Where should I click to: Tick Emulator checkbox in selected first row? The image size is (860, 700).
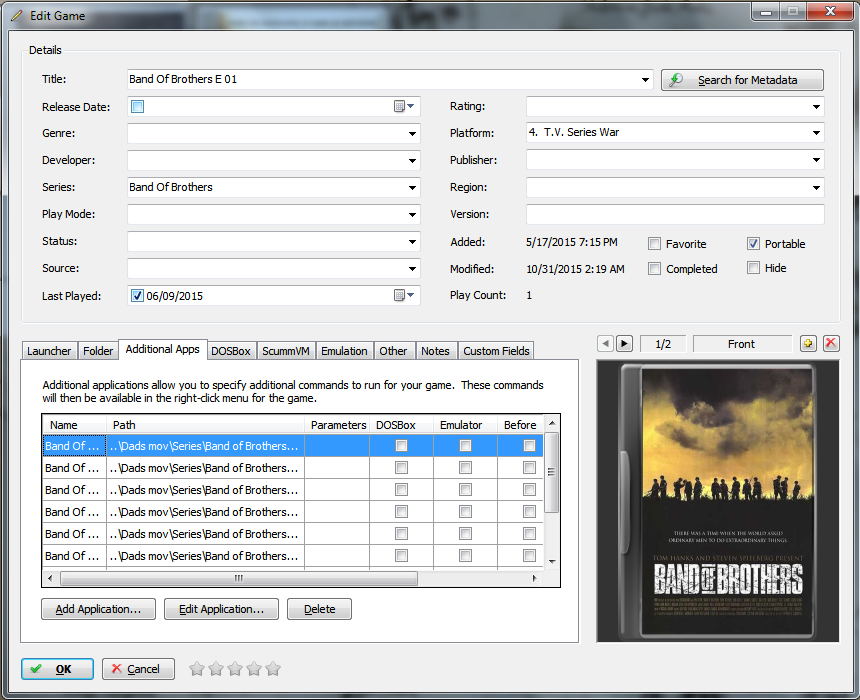(x=465, y=445)
